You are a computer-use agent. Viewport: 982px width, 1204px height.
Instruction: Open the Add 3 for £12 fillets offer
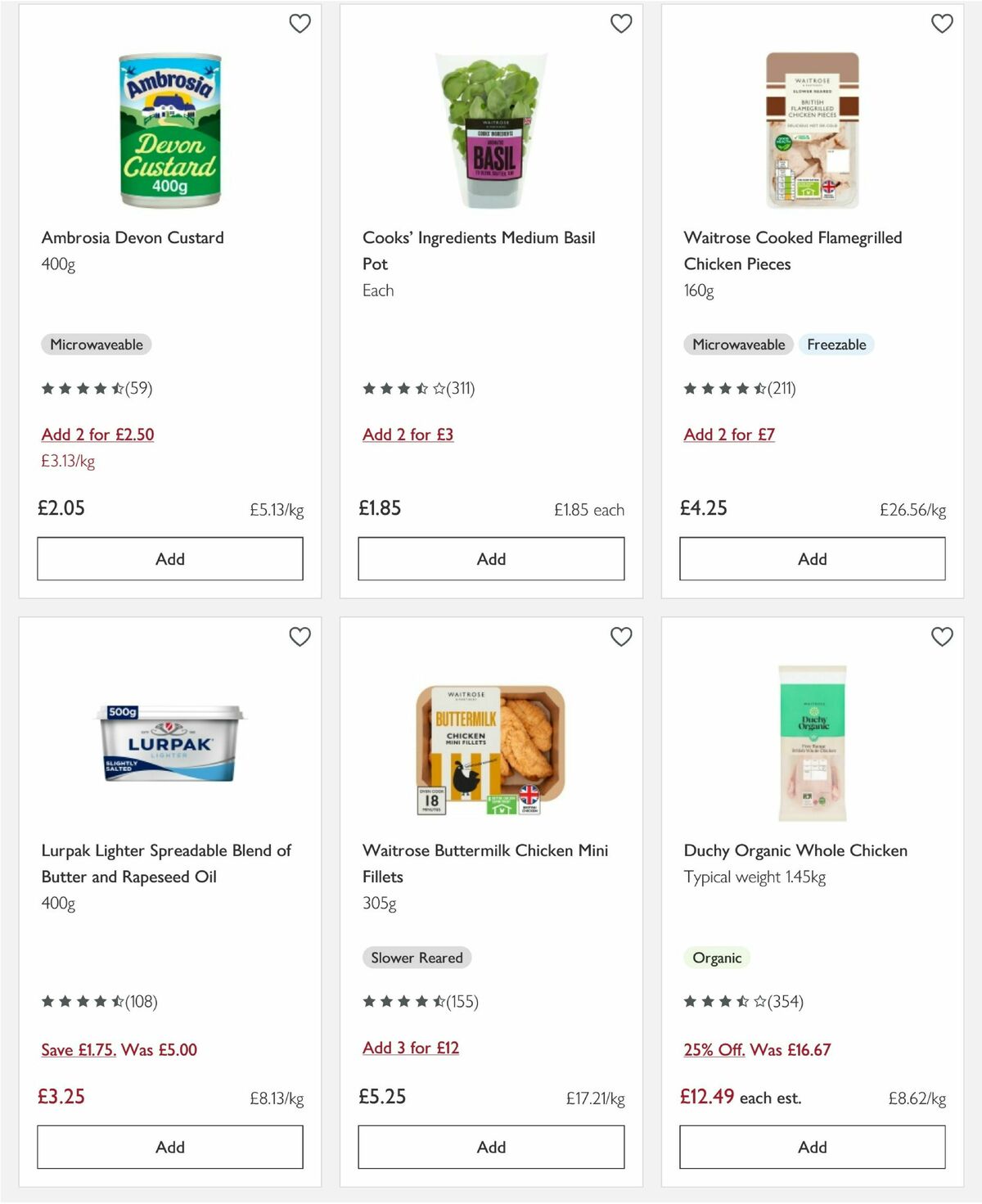tap(410, 1048)
